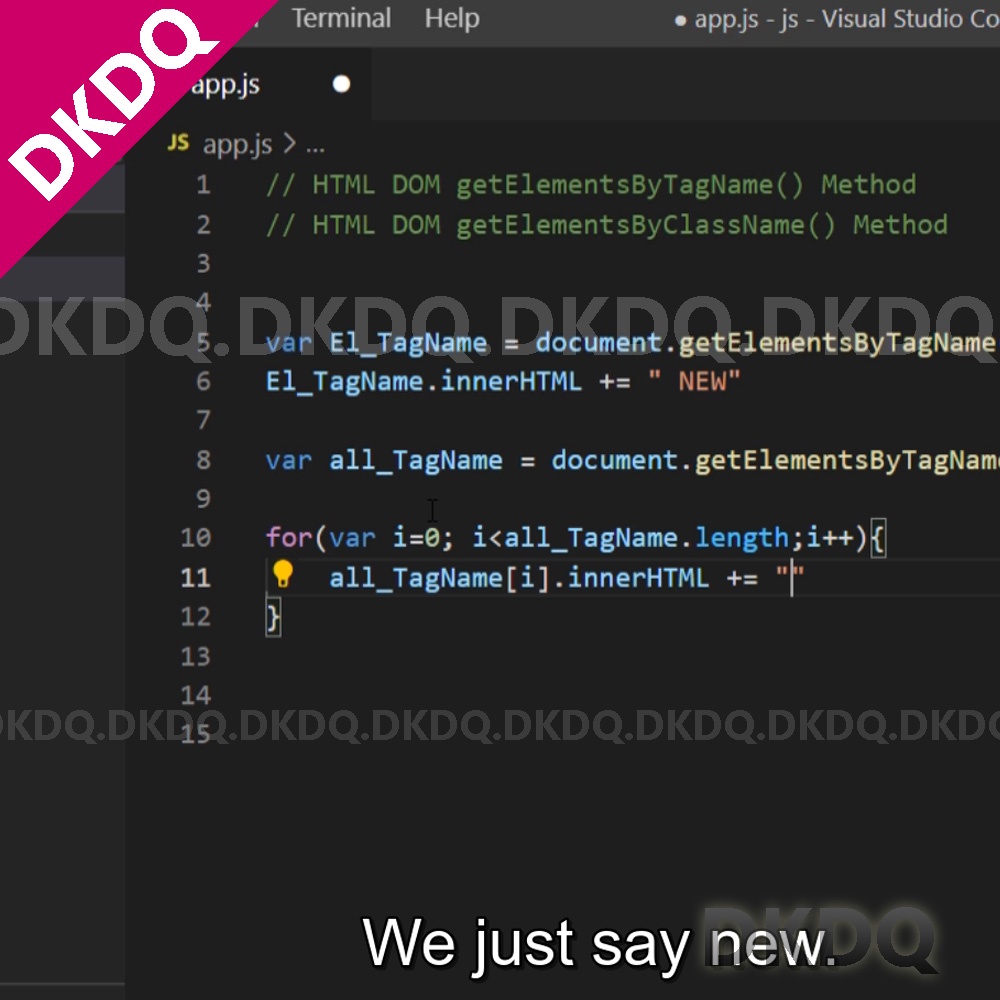Click the breadcrumb chevron separator after app.js
Image resolution: width=1000 pixels, height=1000 pixels.
(289, 144)
